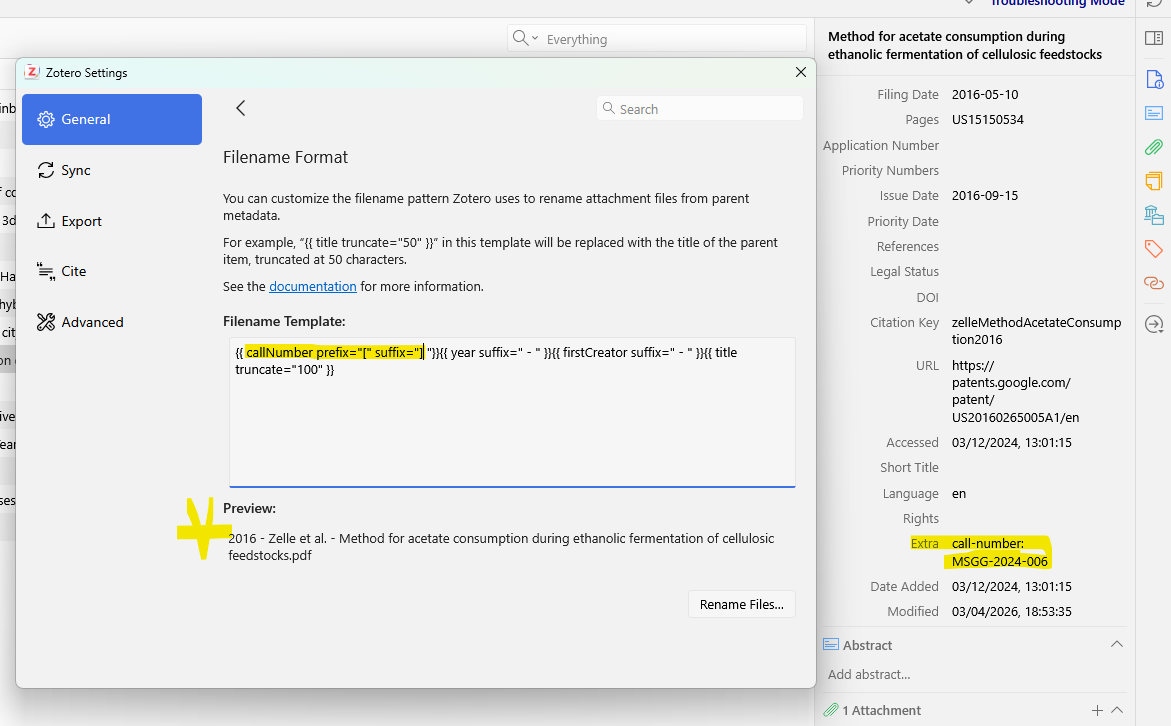This screenshot has height=726, width=1171.
Task: Jump to Libraries and Collections icon
Action: [x=1154, y=215]
